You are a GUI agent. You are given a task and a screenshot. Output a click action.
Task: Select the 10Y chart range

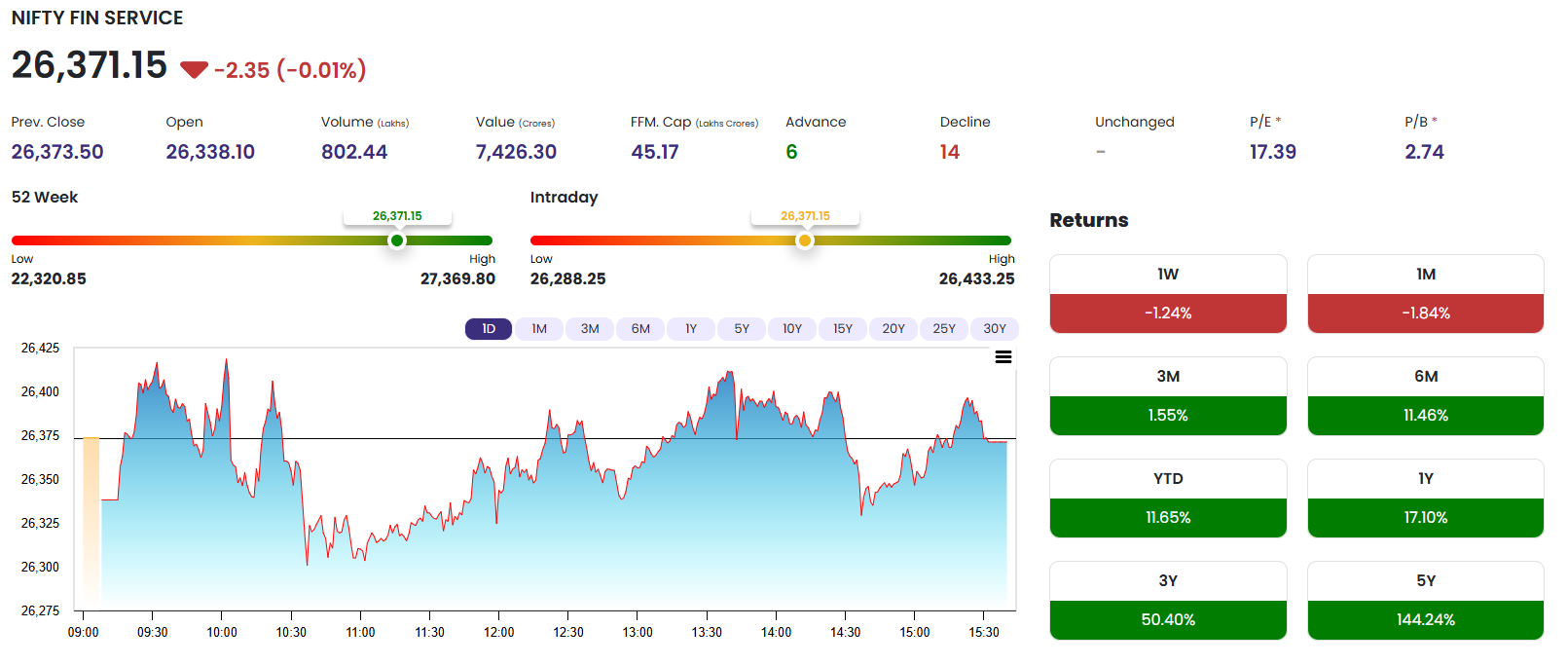(x=792, y=329)
